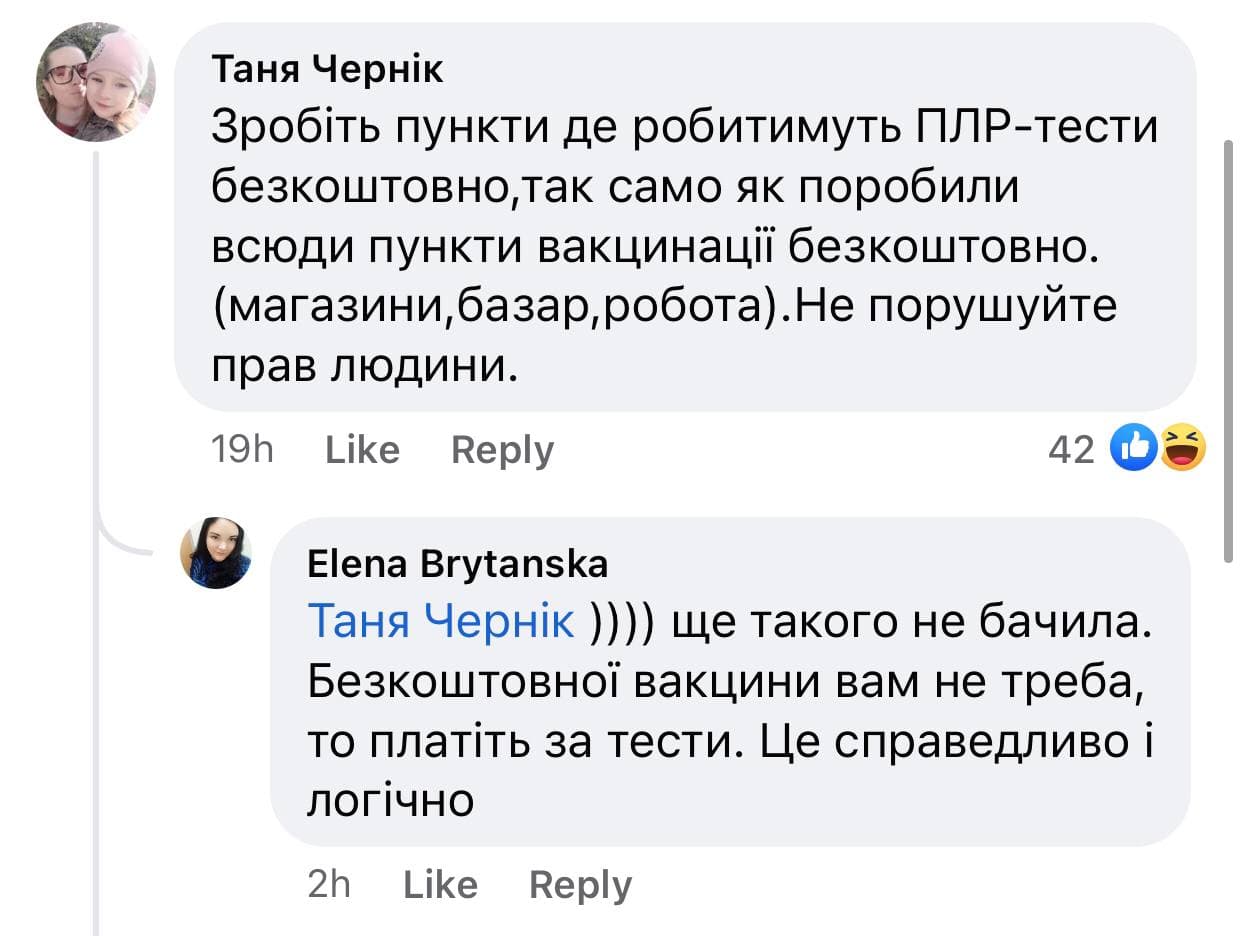This screenshot has width=1242, height=936.
Task: Open the Таня Чернік author name link
Action: coord(328,69)
